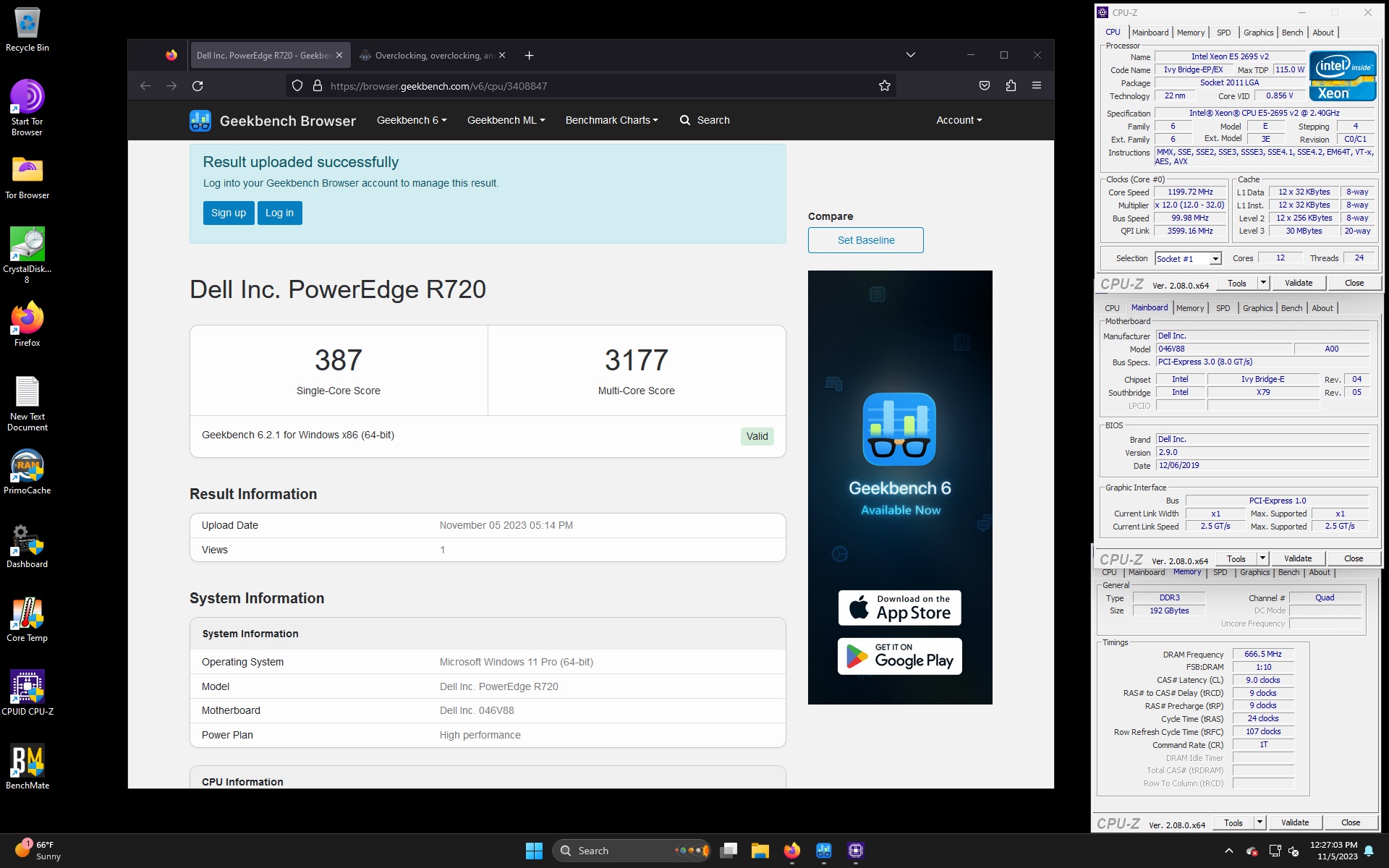The width and height of the screenshot is (1389, 868).
Task: Click Close in middle CPU-Z window
Action: click(1354, 558)
